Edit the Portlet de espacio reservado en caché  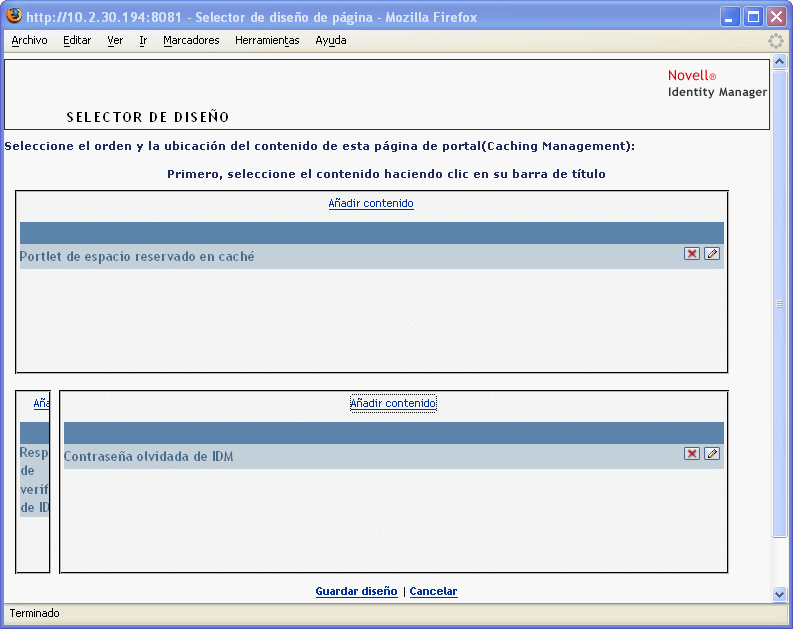(712, 254)
